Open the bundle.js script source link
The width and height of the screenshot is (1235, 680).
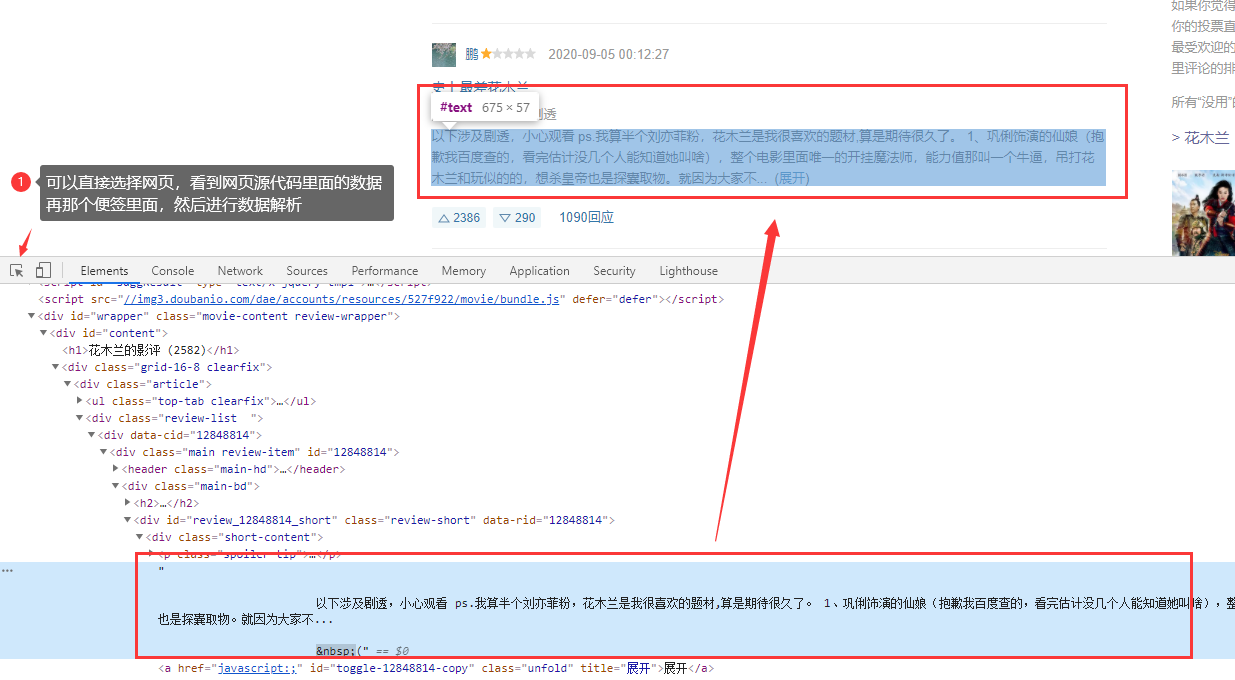pyautogui.click(x=342, y=299)
